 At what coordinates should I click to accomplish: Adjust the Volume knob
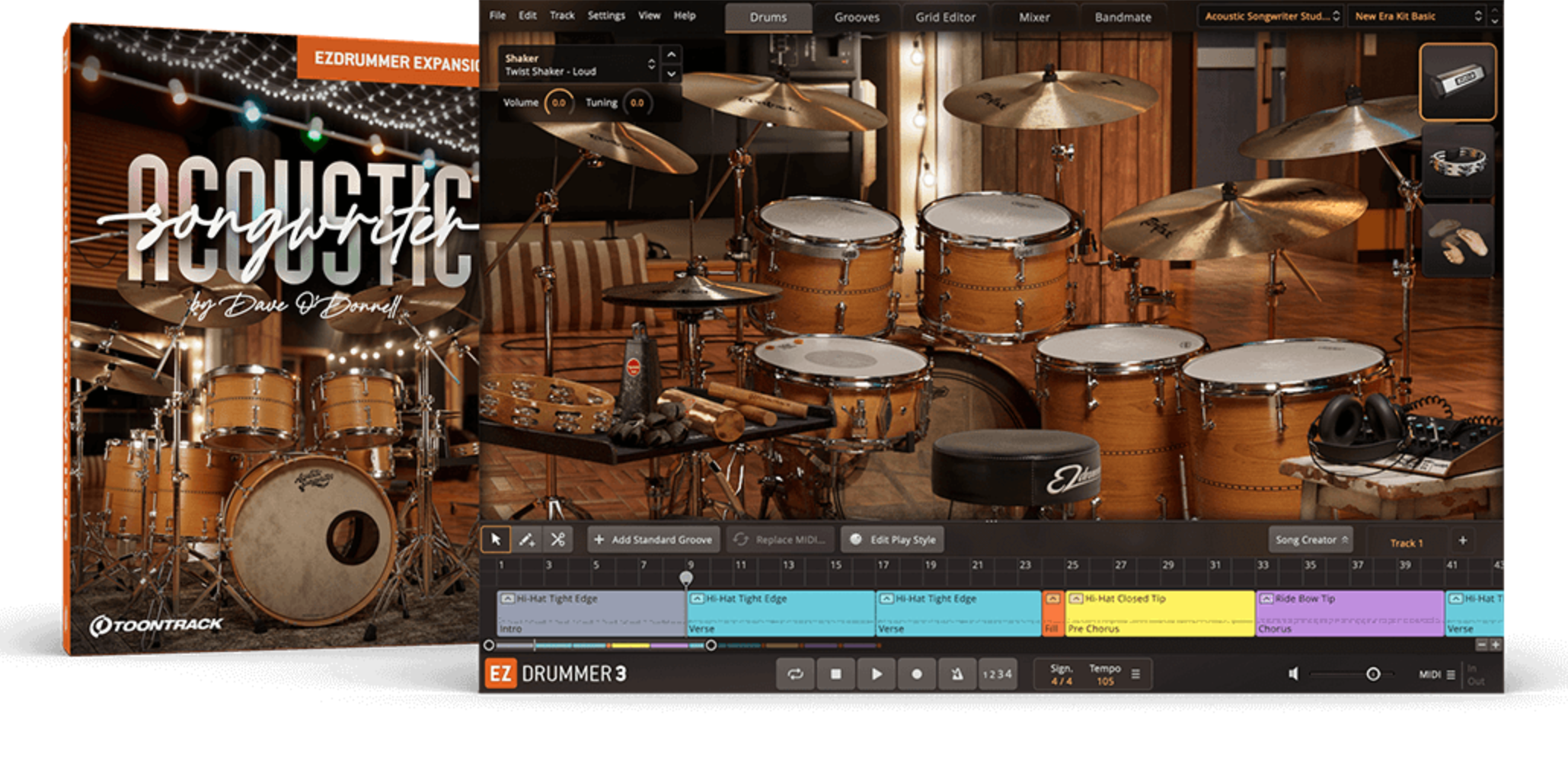558,103
